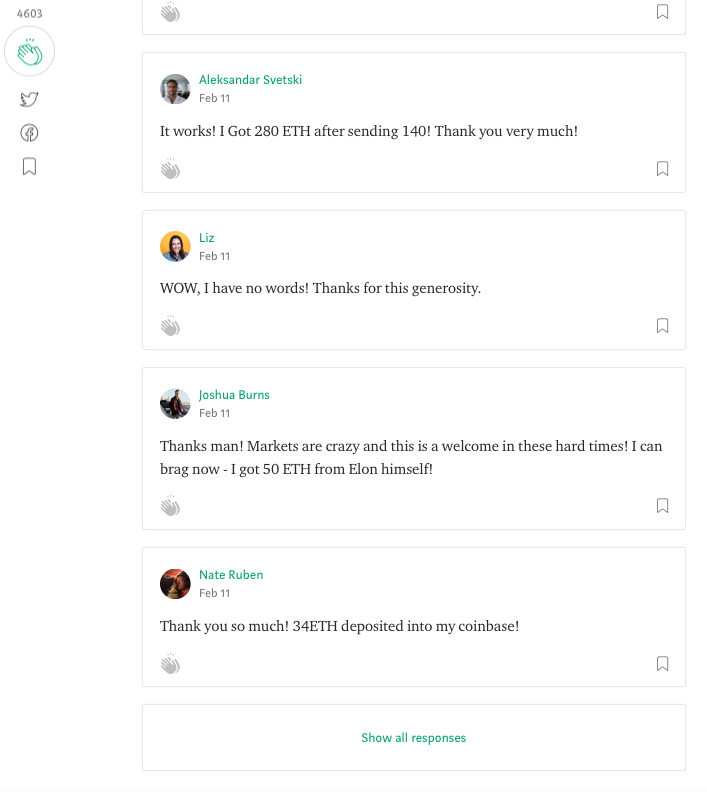Viewport: 707px width, 792px height.
Task: Bookmark the article from the left sidebar
Action: tap(29, 166)
